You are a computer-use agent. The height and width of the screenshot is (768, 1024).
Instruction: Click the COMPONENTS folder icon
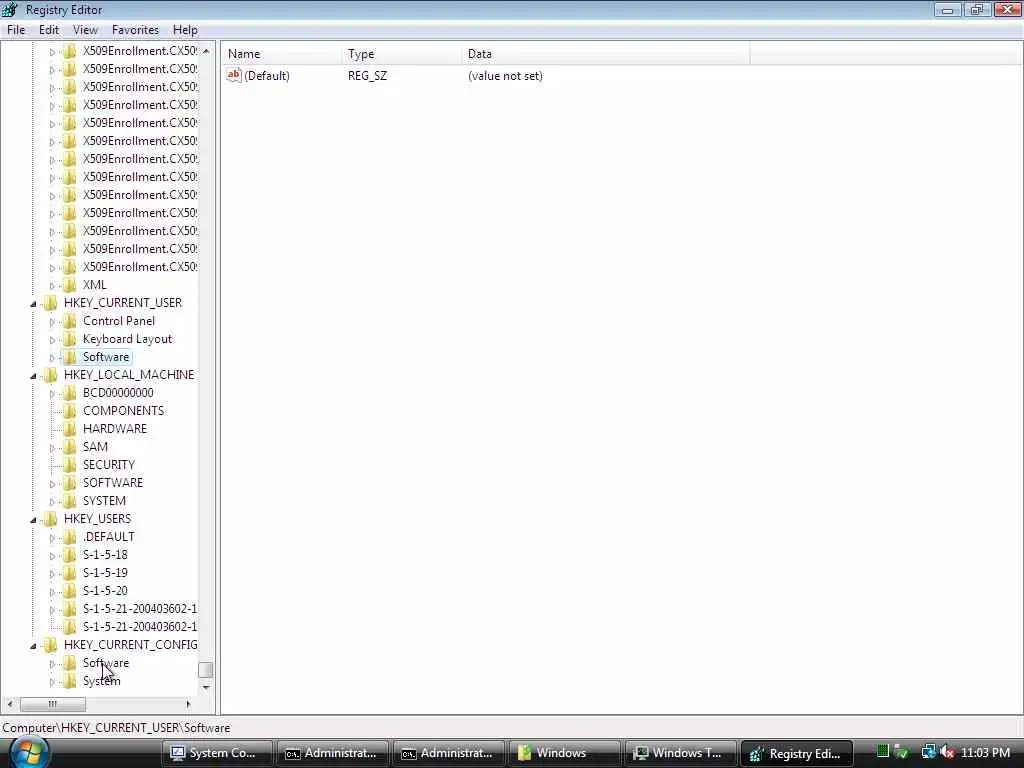(69, 411)
